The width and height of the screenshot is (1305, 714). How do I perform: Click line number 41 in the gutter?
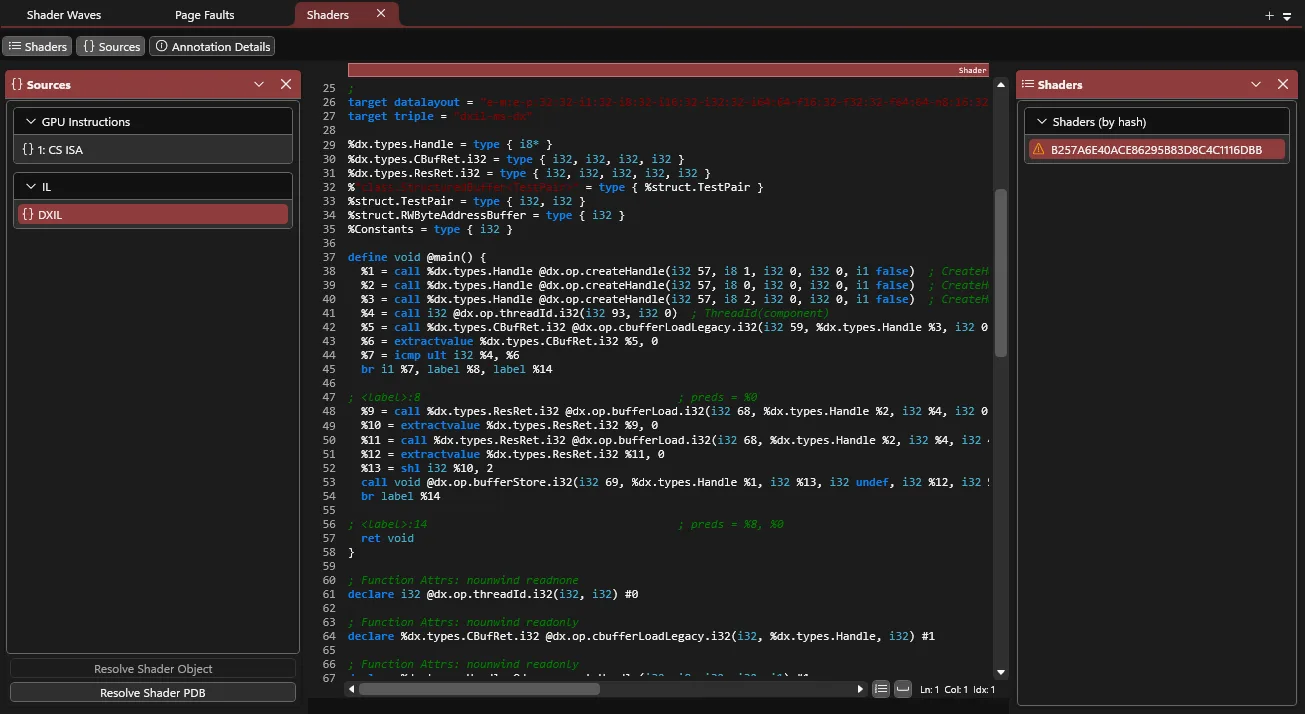(x=329, y=313)
